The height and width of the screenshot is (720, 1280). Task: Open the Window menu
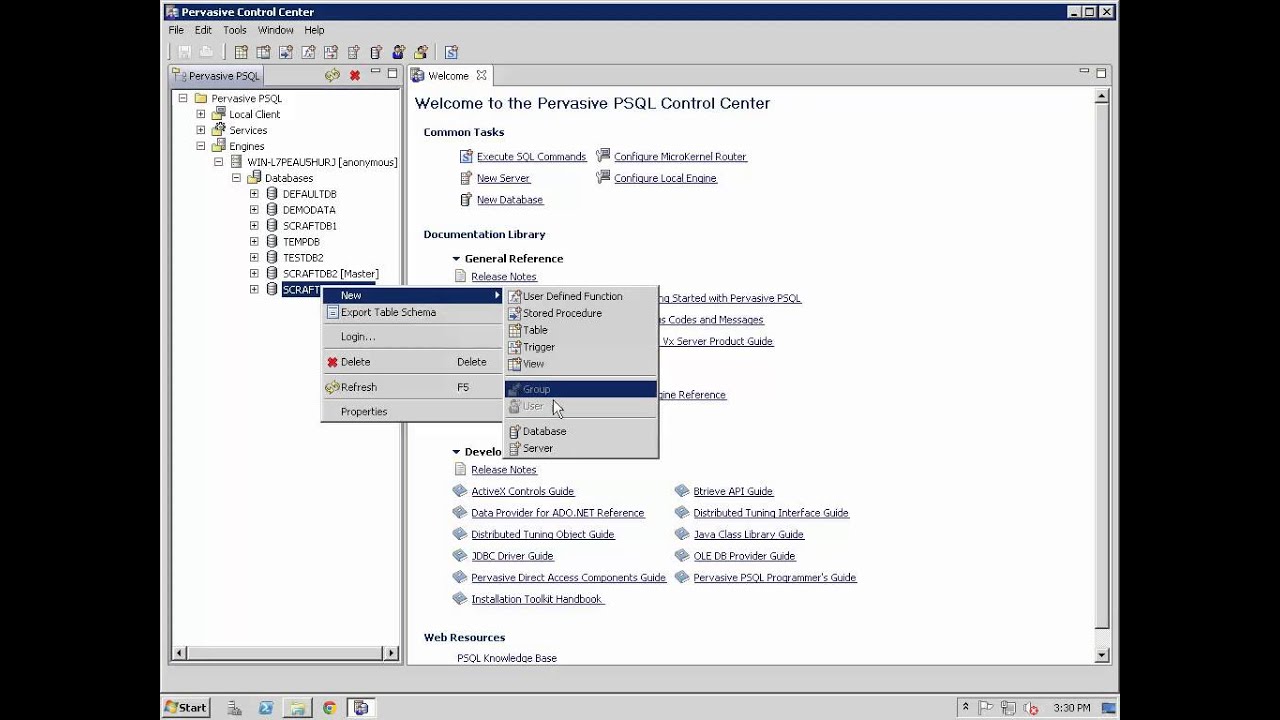(276, 30)
